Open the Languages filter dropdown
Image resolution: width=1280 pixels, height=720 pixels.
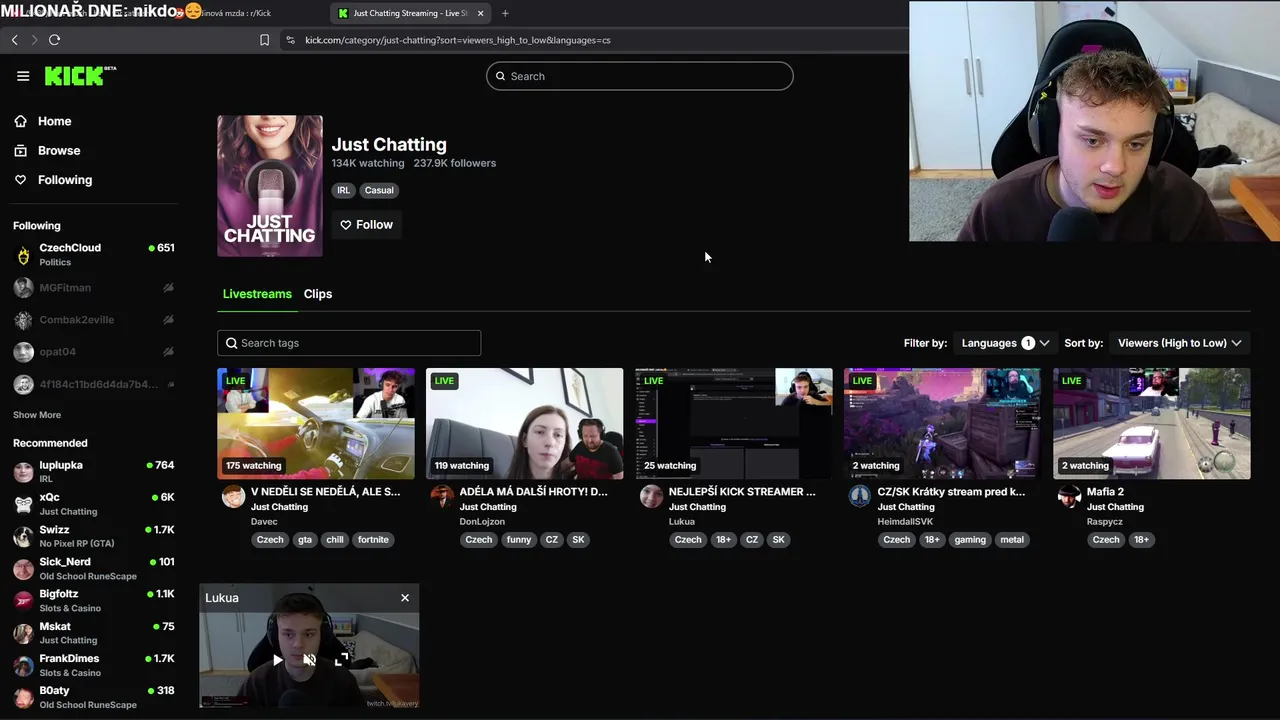(1005, 343)
